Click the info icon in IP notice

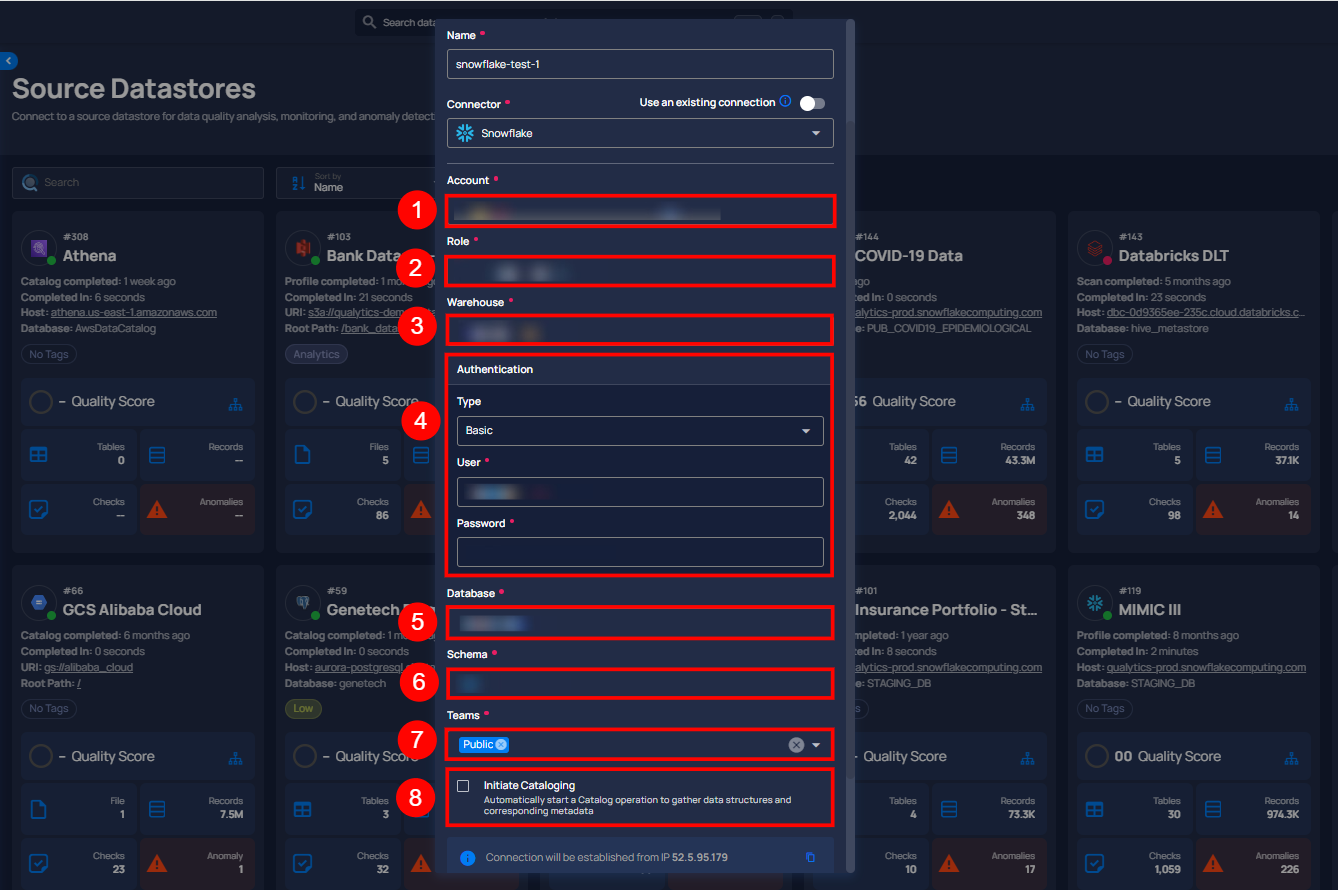(467, 858)
